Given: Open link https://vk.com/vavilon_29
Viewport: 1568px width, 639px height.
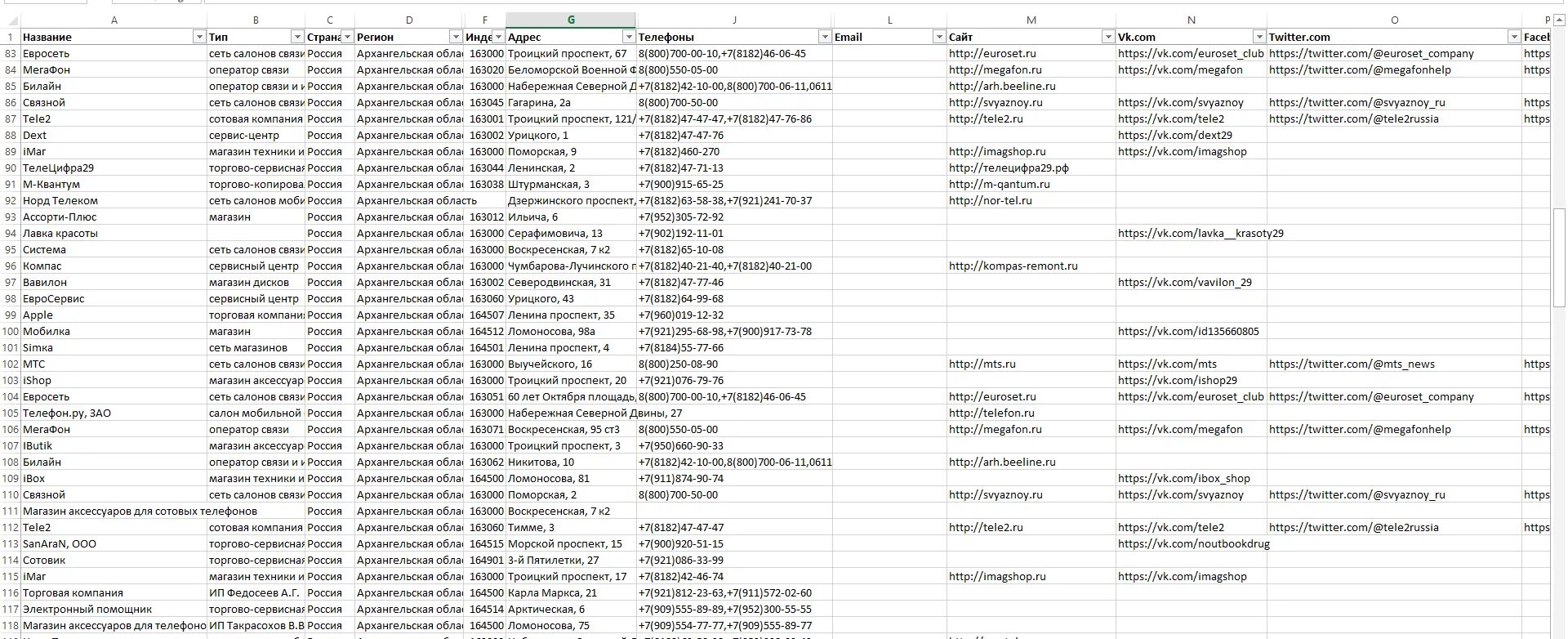Looking at the screenshot, I should (1184, 282).
